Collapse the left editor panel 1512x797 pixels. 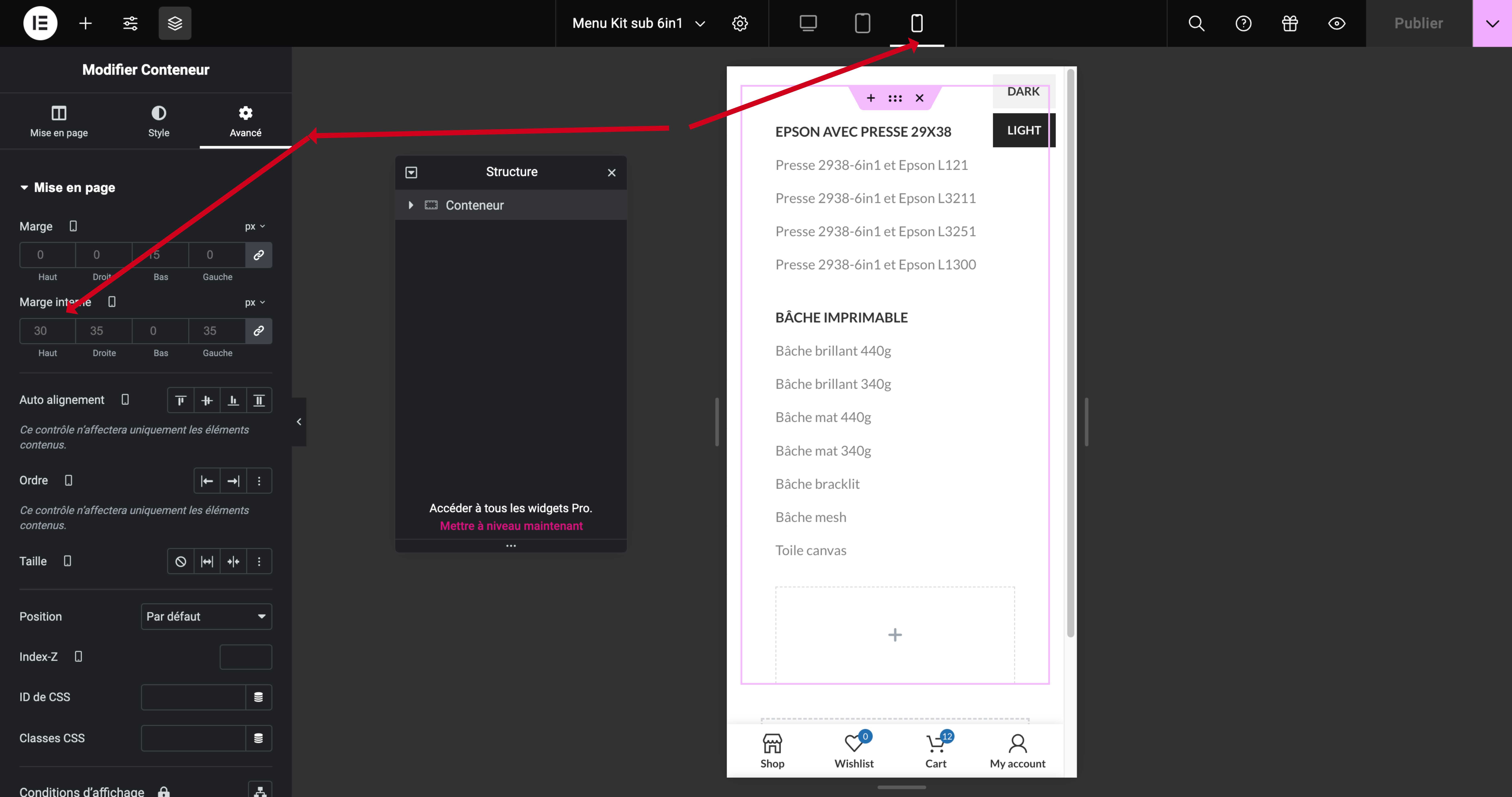[299, 422]
